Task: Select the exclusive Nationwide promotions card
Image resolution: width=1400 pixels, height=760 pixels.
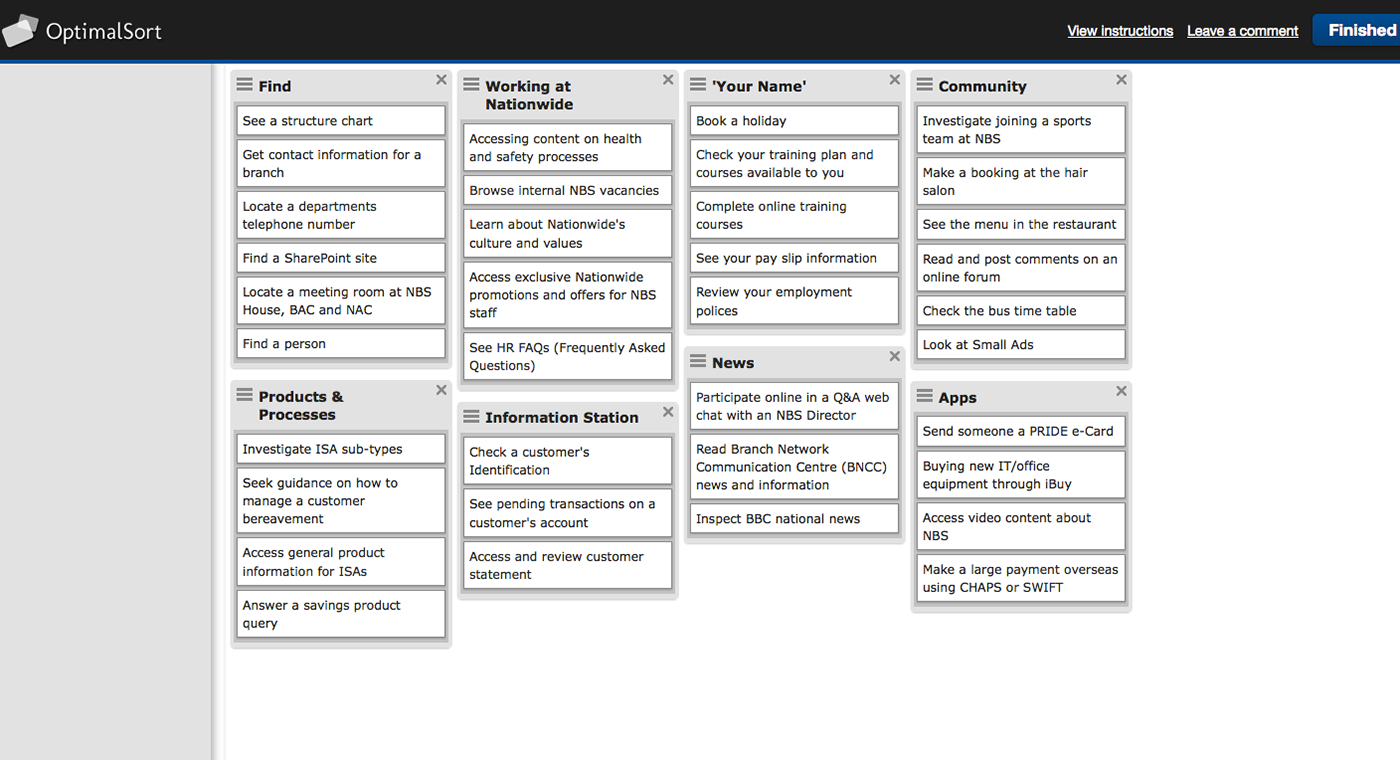Action: point(568,295)
